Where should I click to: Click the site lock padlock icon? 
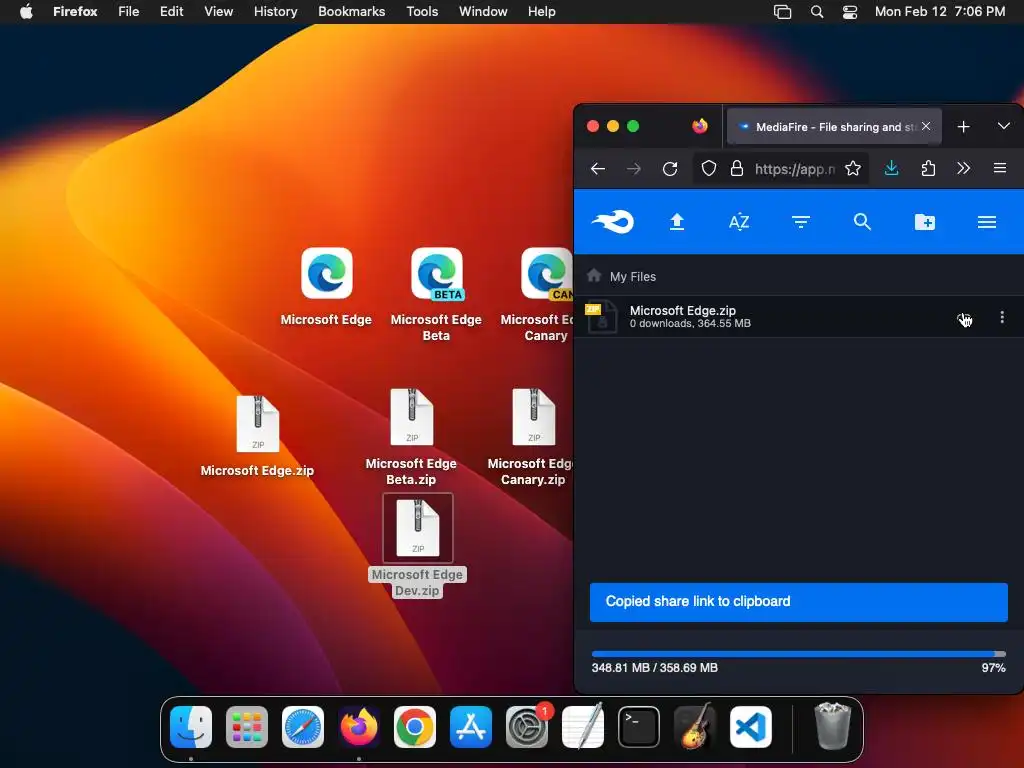point(737,168)
